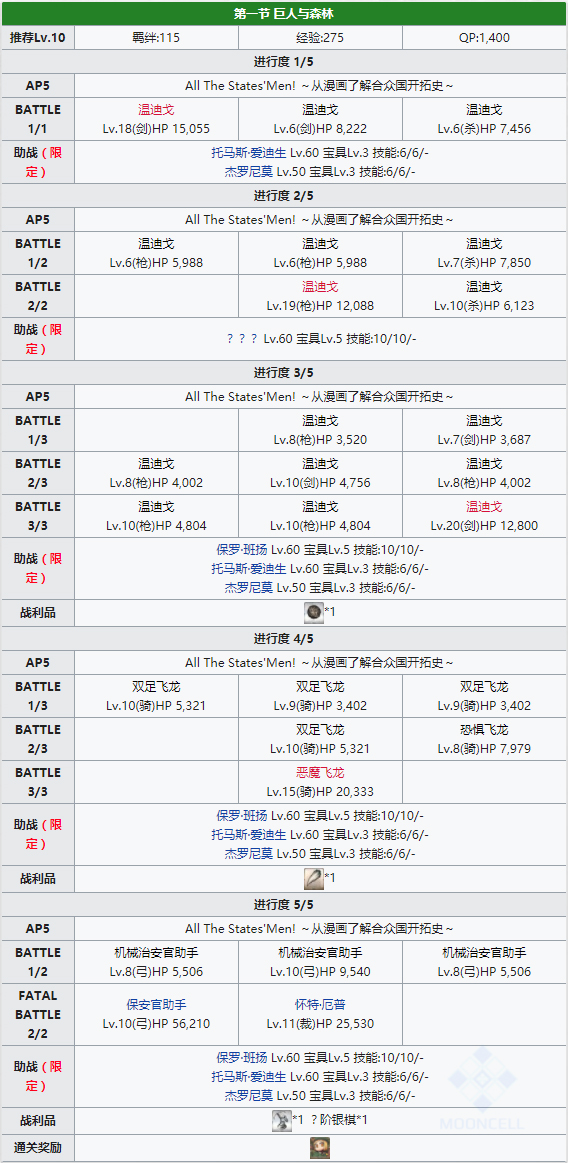Image resolution: width=568 pixels, height=1163 pixels.
Task: Click the feather loot icon under 进行度 4/5
Action: point(314,878)
